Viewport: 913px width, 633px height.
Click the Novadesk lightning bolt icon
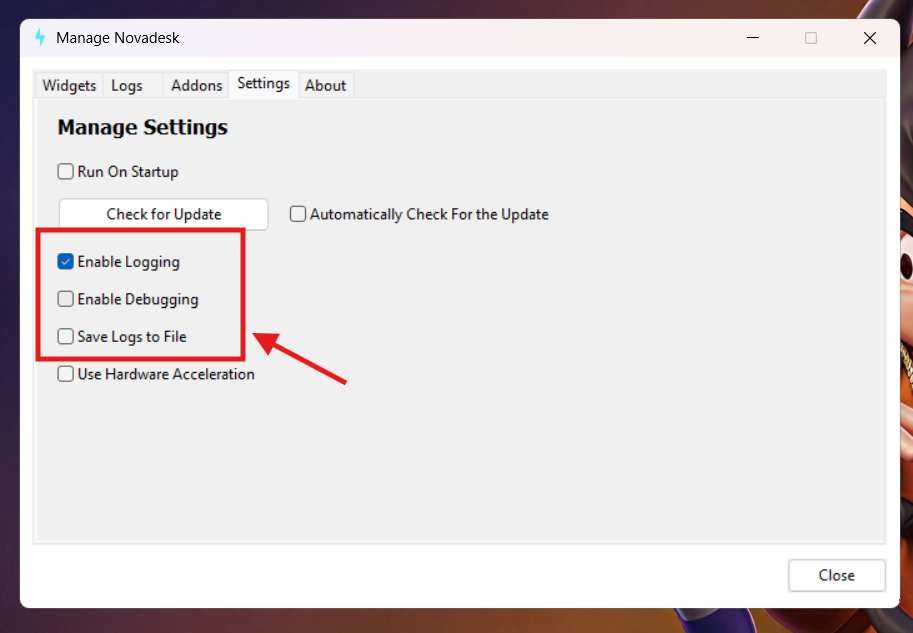[x=40, y=37]
